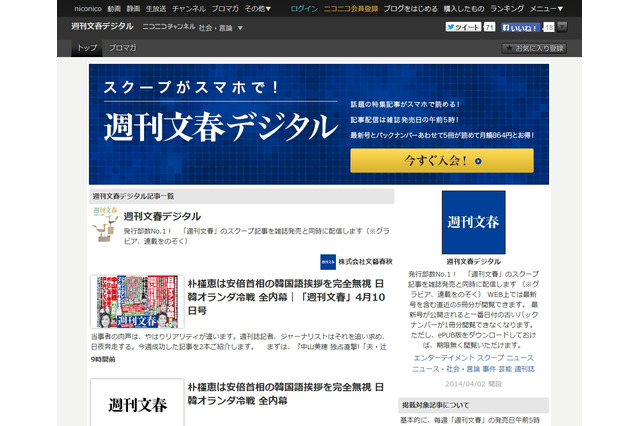
Task: Expand the メニュー dropdown
Action: 546,9
